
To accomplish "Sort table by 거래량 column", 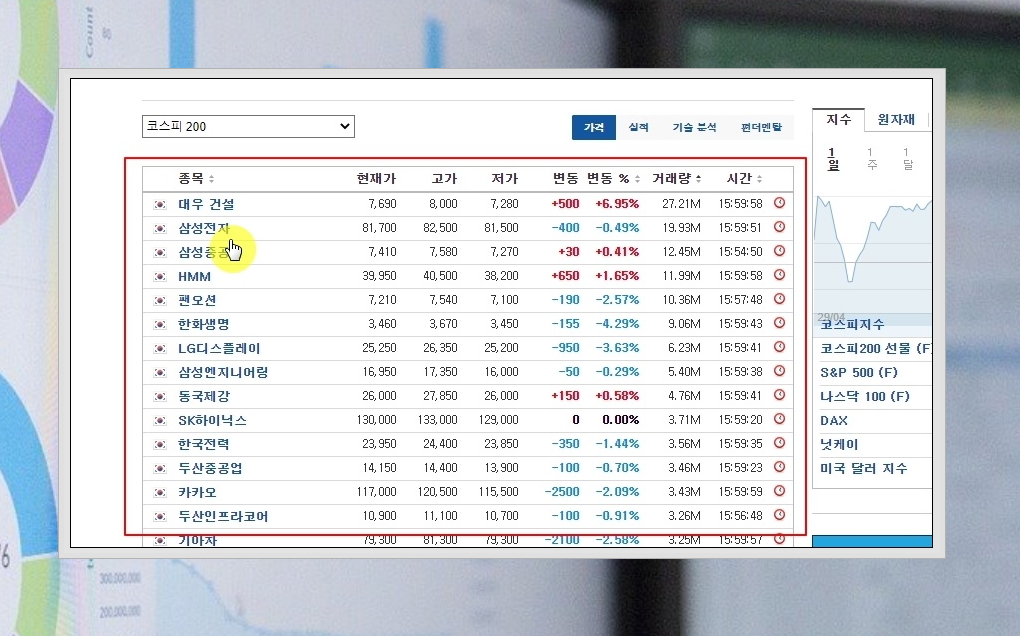I will pyautogui.click(x=677, y=178).
